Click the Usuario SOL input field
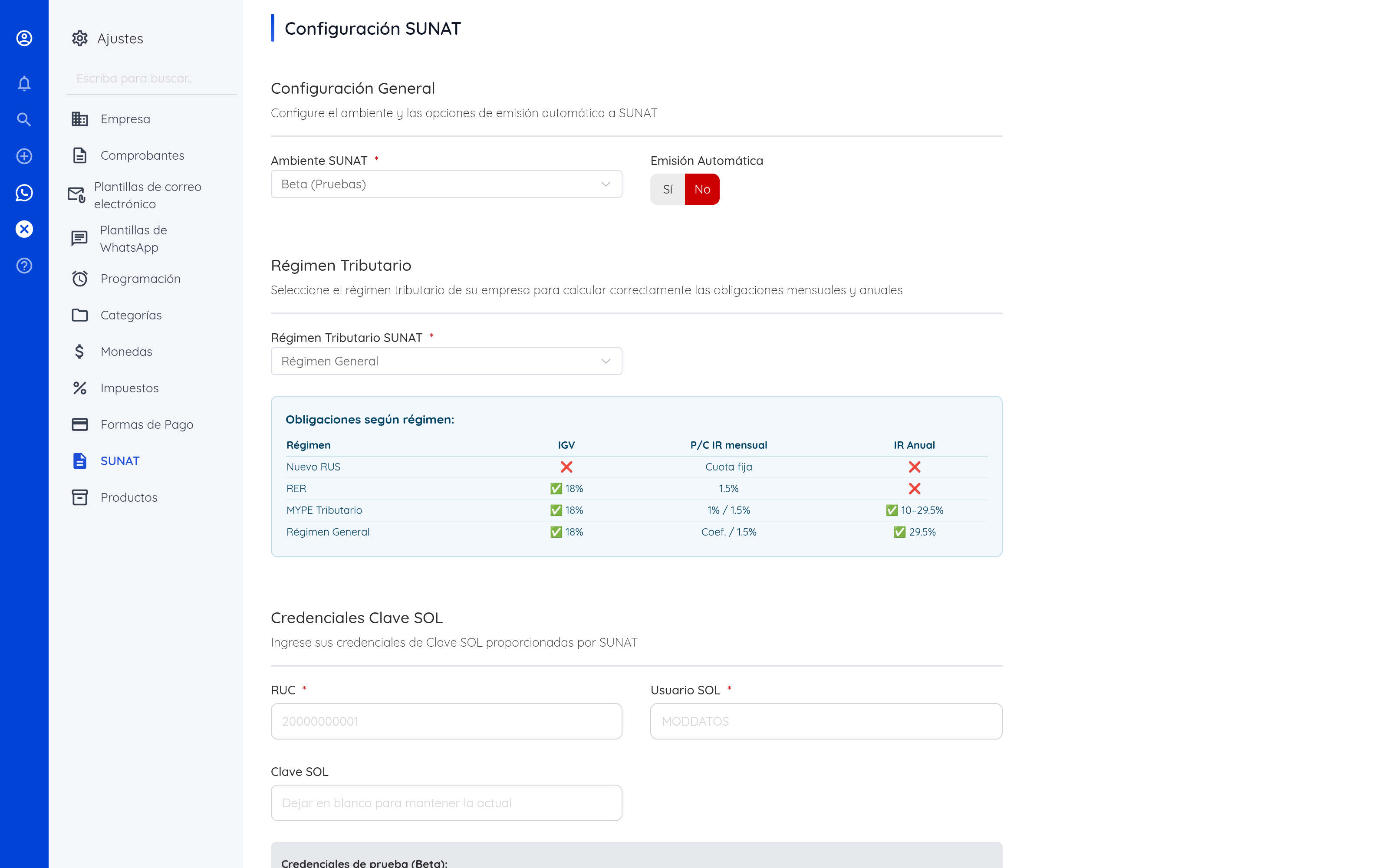Image resolution: width=1389 pixels, height=868 pixels. (x=826, y=721)
